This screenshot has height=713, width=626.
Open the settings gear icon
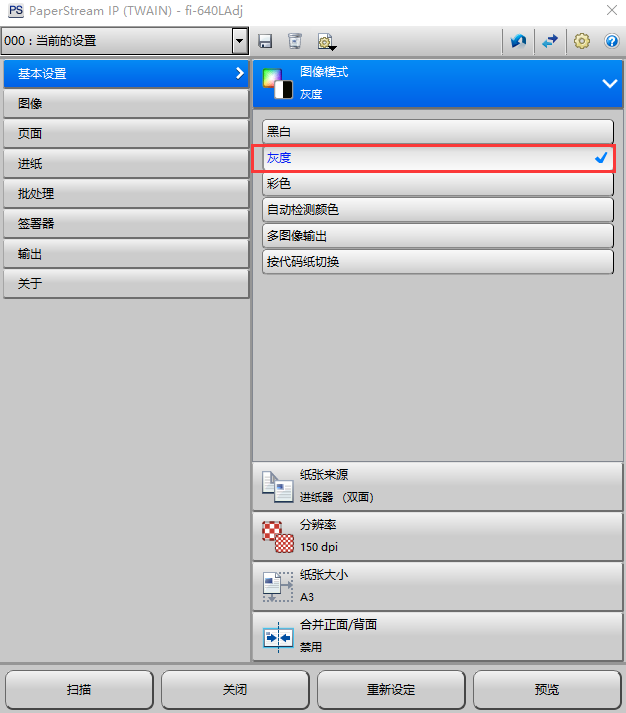click(581, 41)
